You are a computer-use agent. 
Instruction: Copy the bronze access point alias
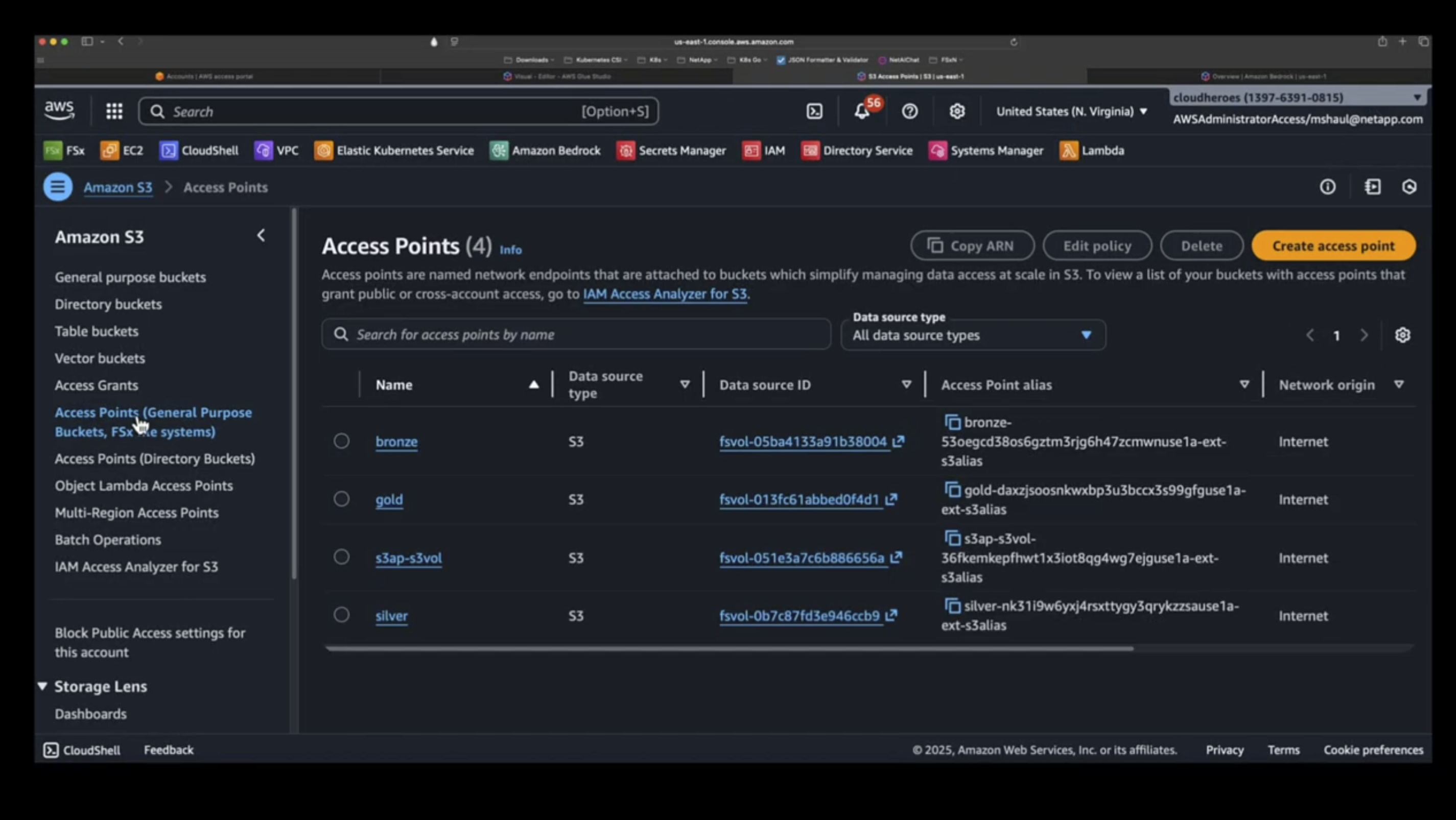point(952,422)
